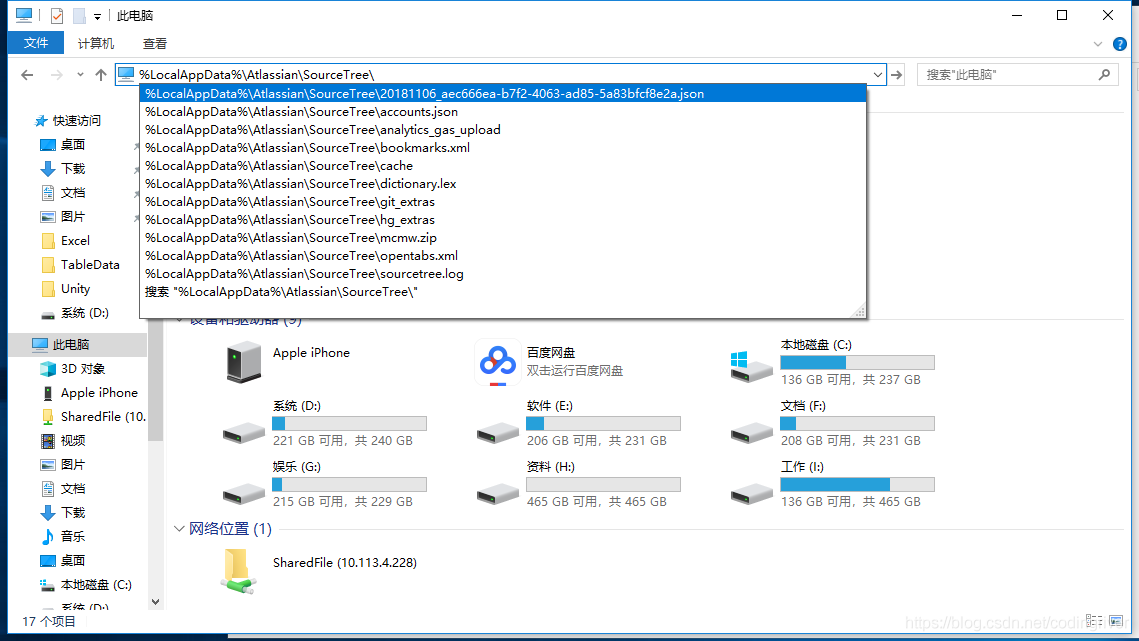Click the address bar path text

pyautogui.click(x=256, y=75)
